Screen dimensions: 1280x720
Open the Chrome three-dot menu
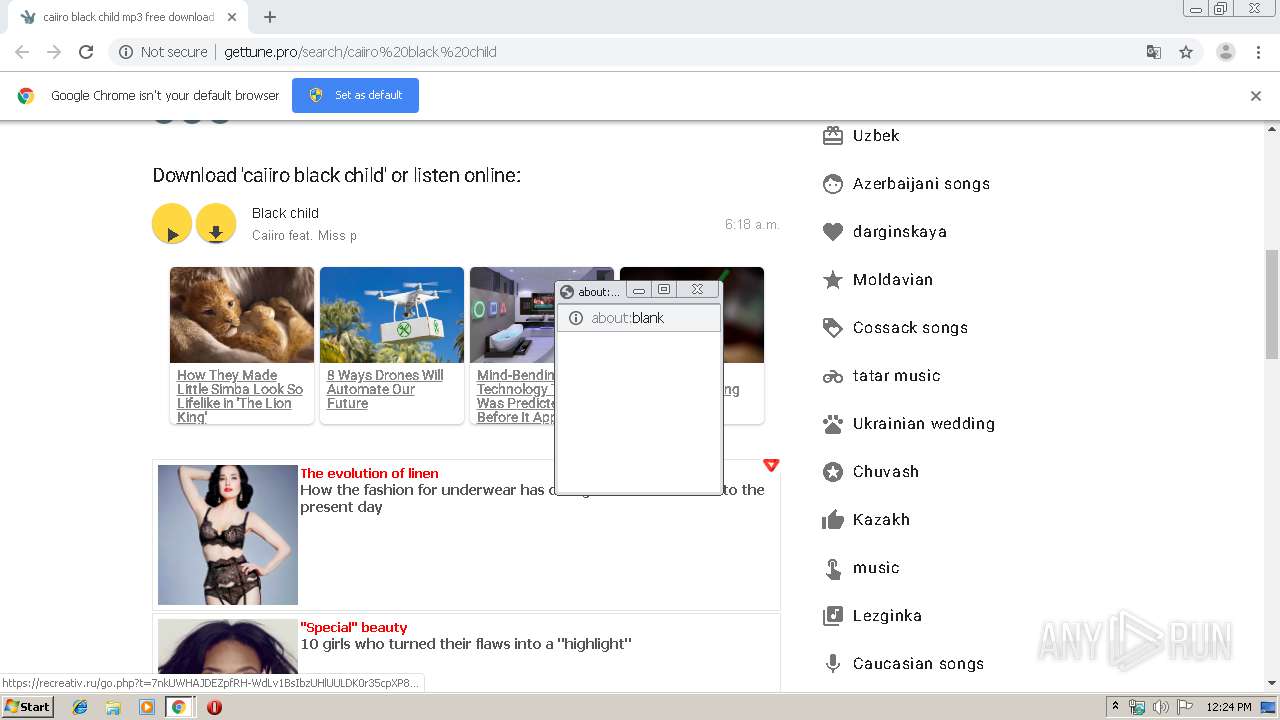(1258, 52)
